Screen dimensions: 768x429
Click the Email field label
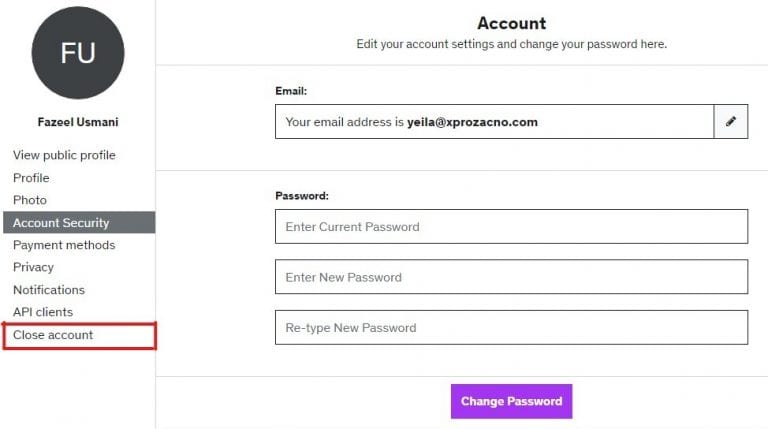point(291,91)
